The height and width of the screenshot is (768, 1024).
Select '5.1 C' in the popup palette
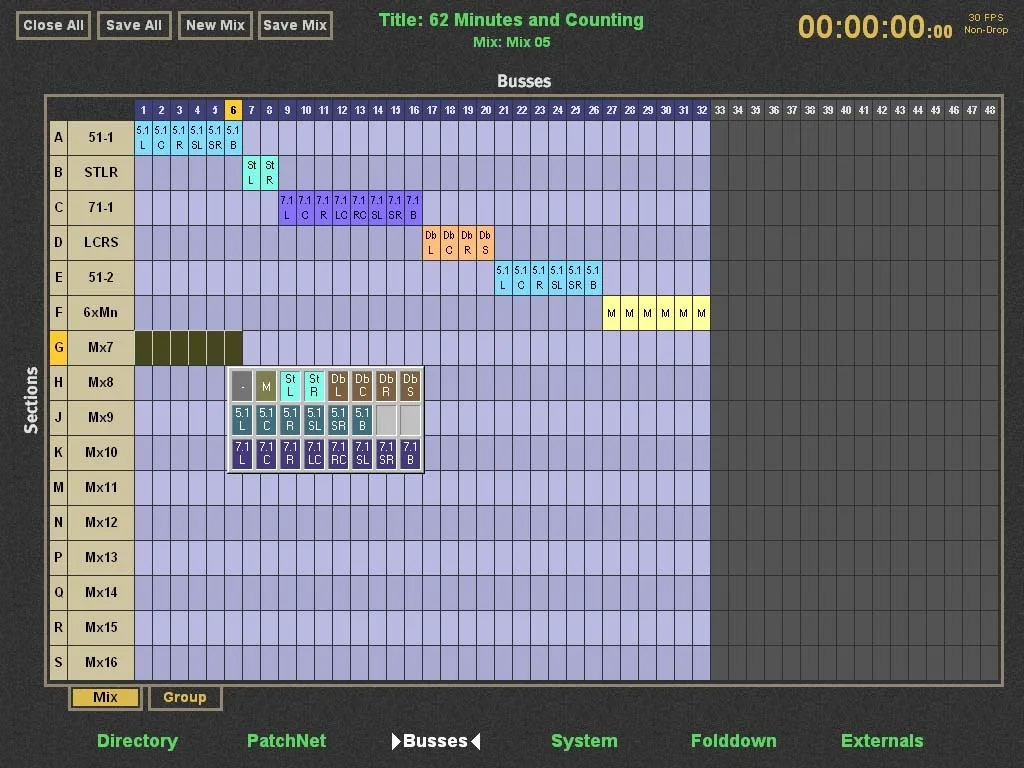click(266, 420)
